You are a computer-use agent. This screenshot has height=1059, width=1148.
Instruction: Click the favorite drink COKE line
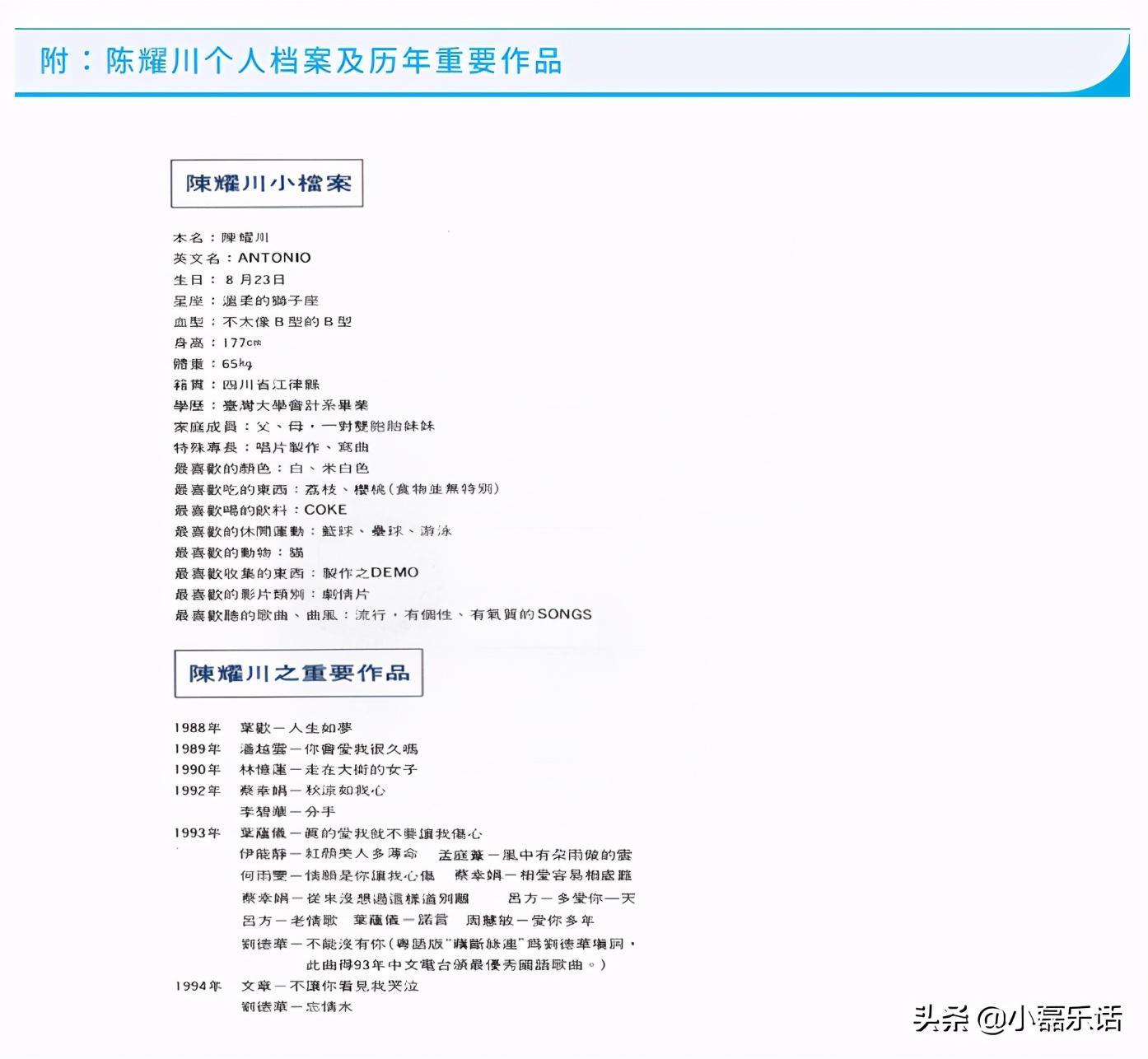[x=260, y=511]
